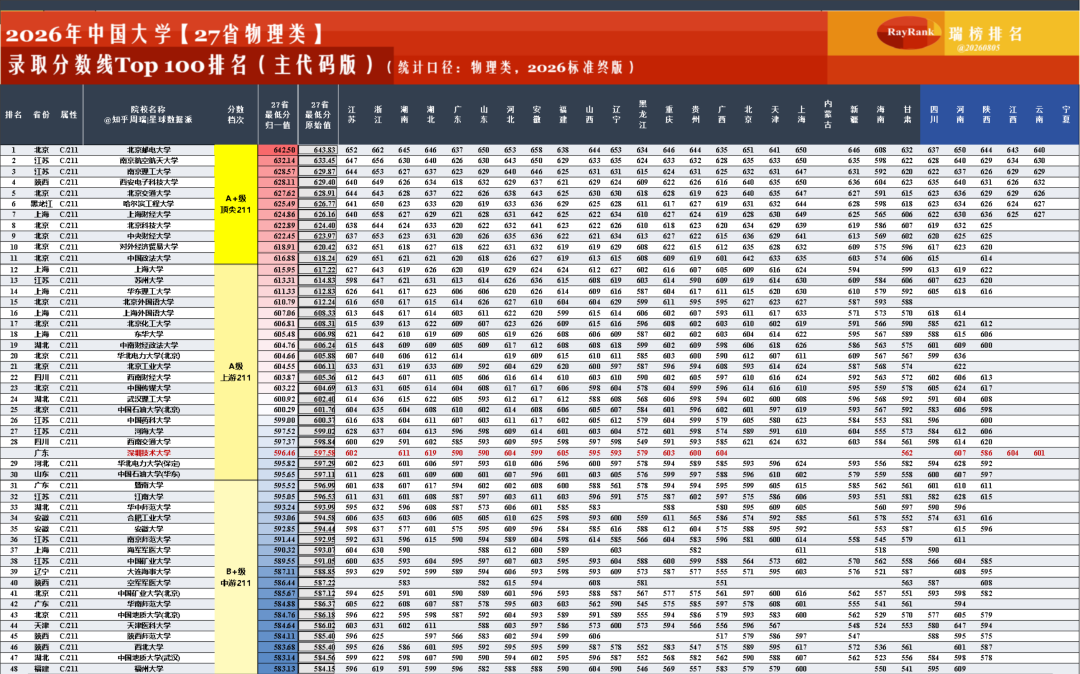Select the 27省最低分原始值 header
The image size is (1080, 674).
coord(318,114)
